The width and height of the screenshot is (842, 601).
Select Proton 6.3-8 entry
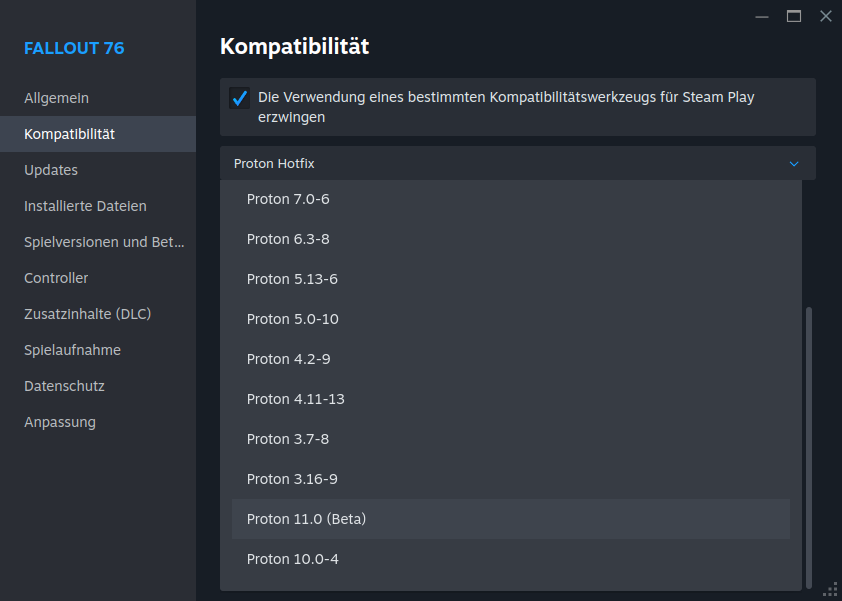tap(288, 239)
